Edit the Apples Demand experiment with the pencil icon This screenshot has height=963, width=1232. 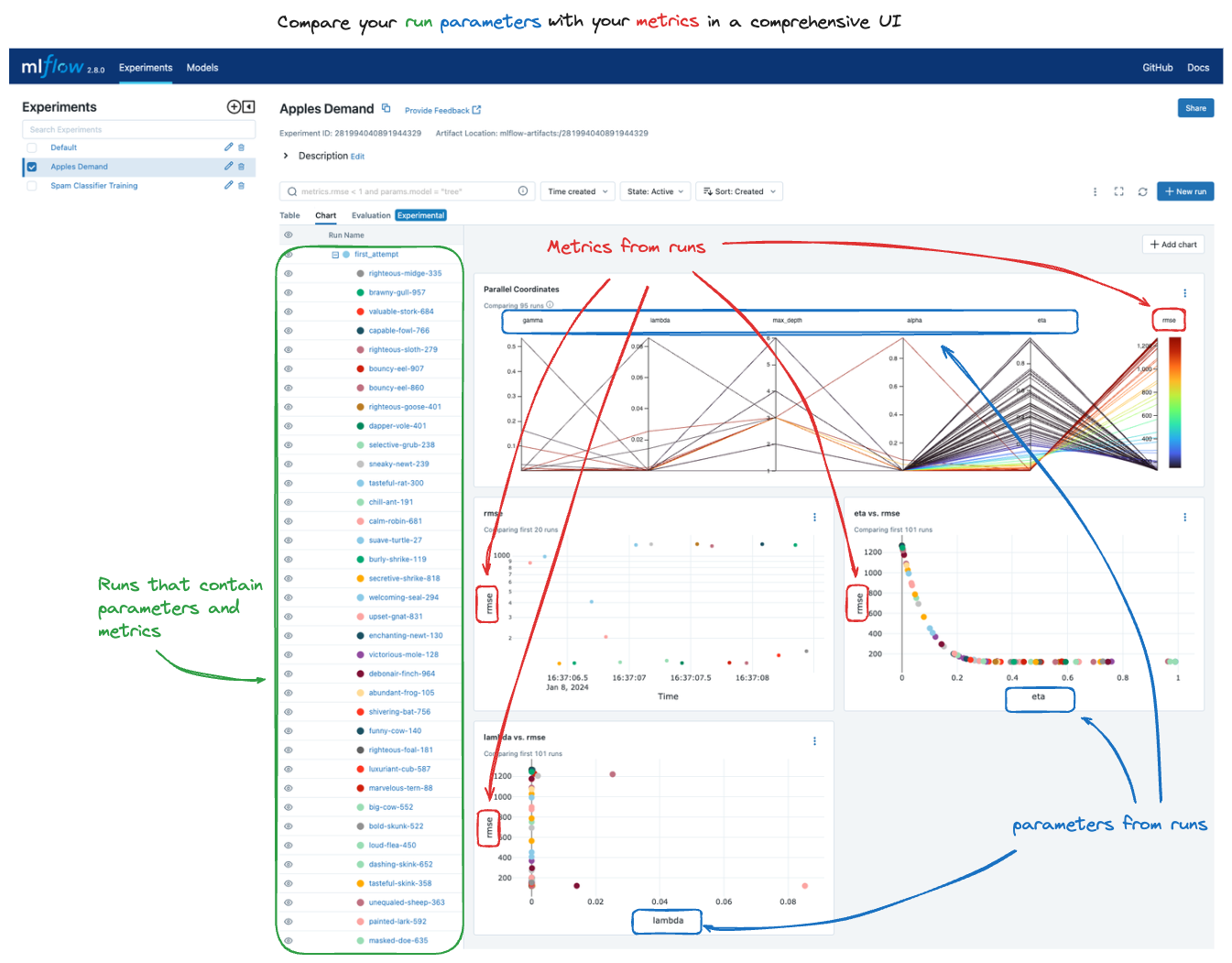click(228, 166)
